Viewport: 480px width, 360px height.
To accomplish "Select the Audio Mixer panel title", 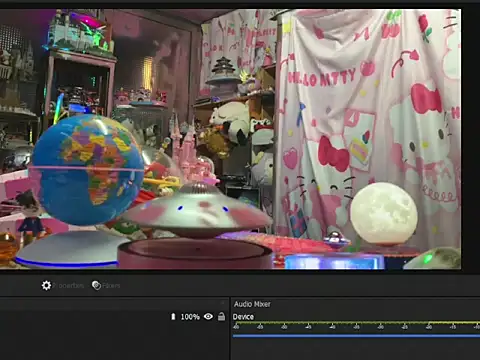I will tap(252, 304).
